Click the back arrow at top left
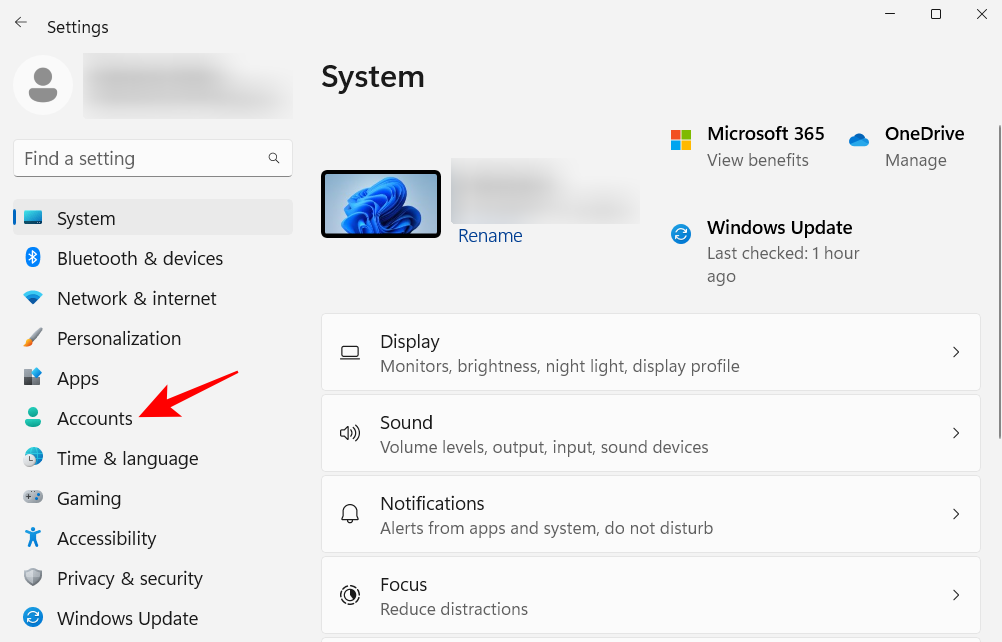The image size is (1002, 642). (x=20, y=22)
